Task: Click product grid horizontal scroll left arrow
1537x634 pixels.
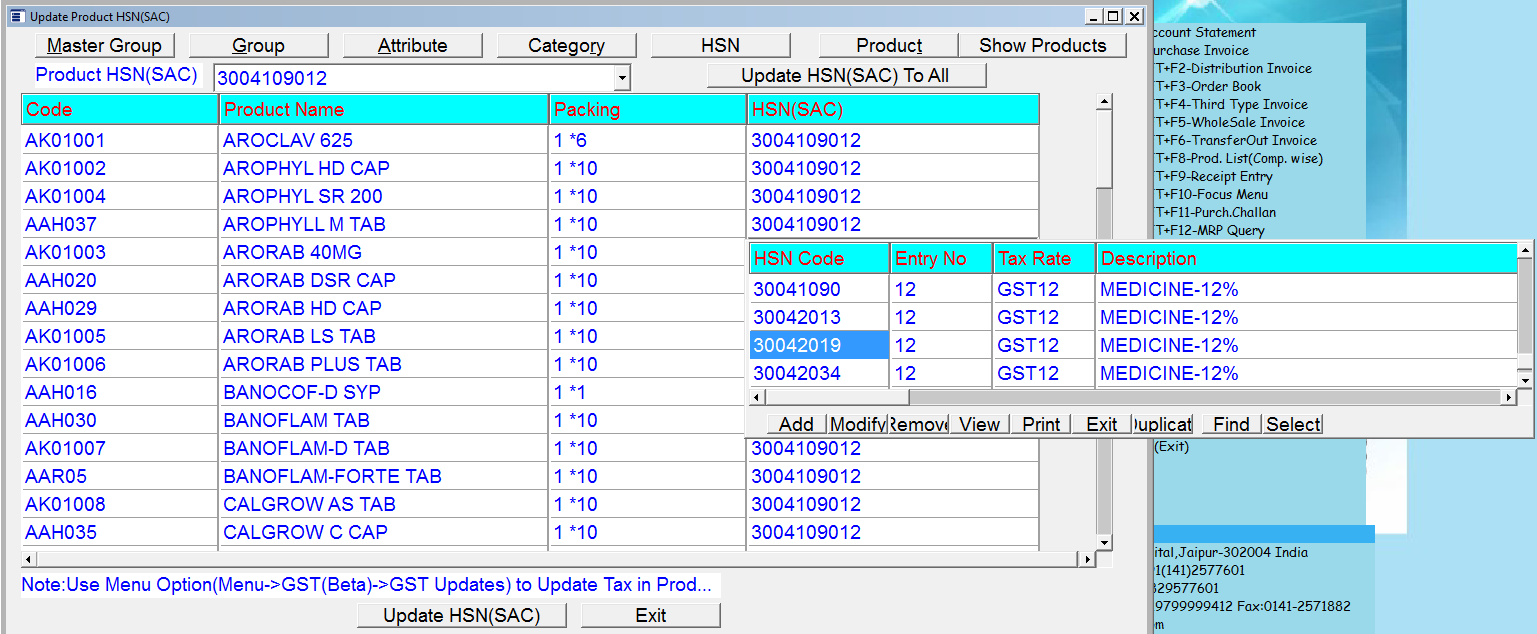Action: pyautogui.click(x=28, y=560)
